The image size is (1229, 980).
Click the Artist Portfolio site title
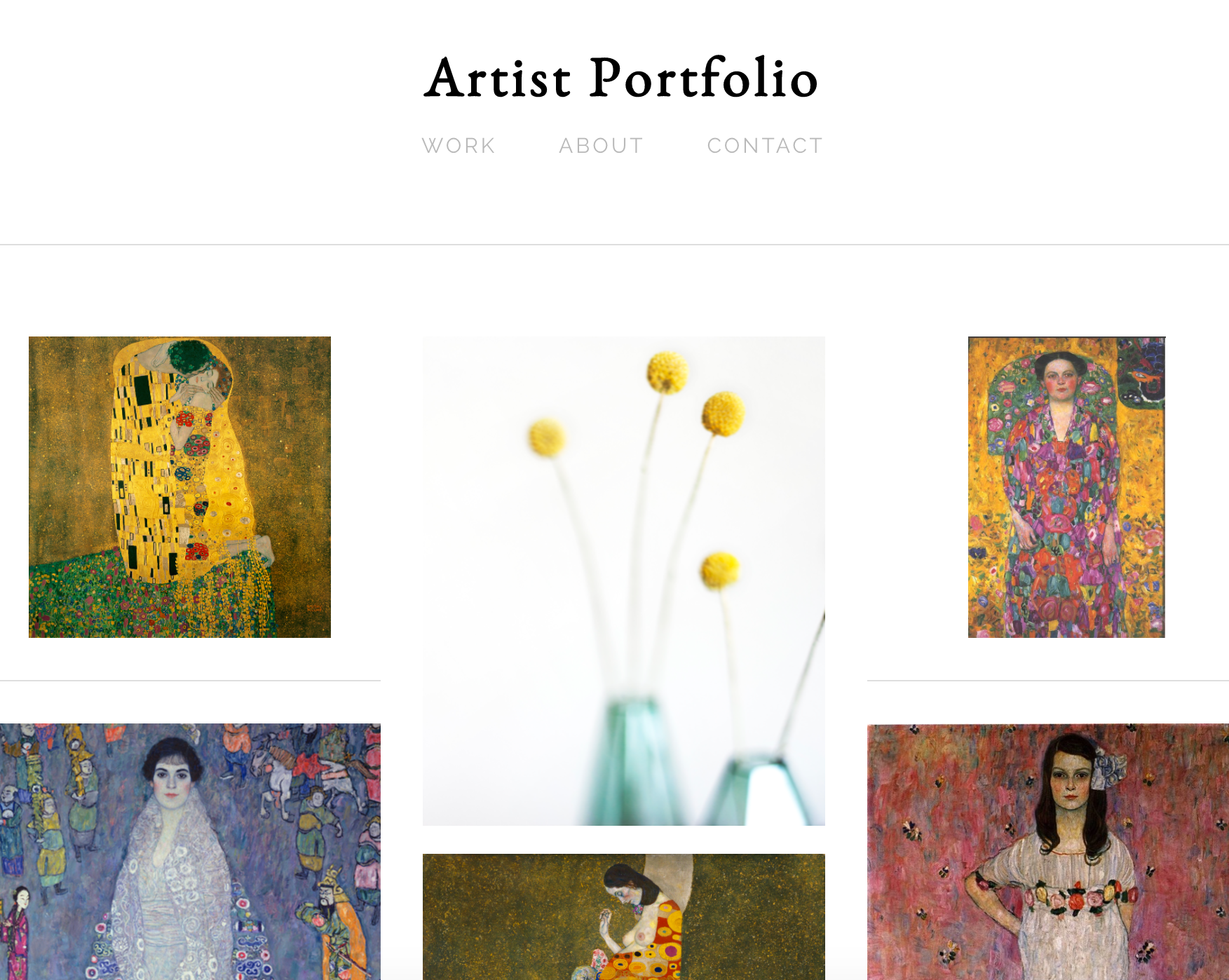(x=622, y=78)
